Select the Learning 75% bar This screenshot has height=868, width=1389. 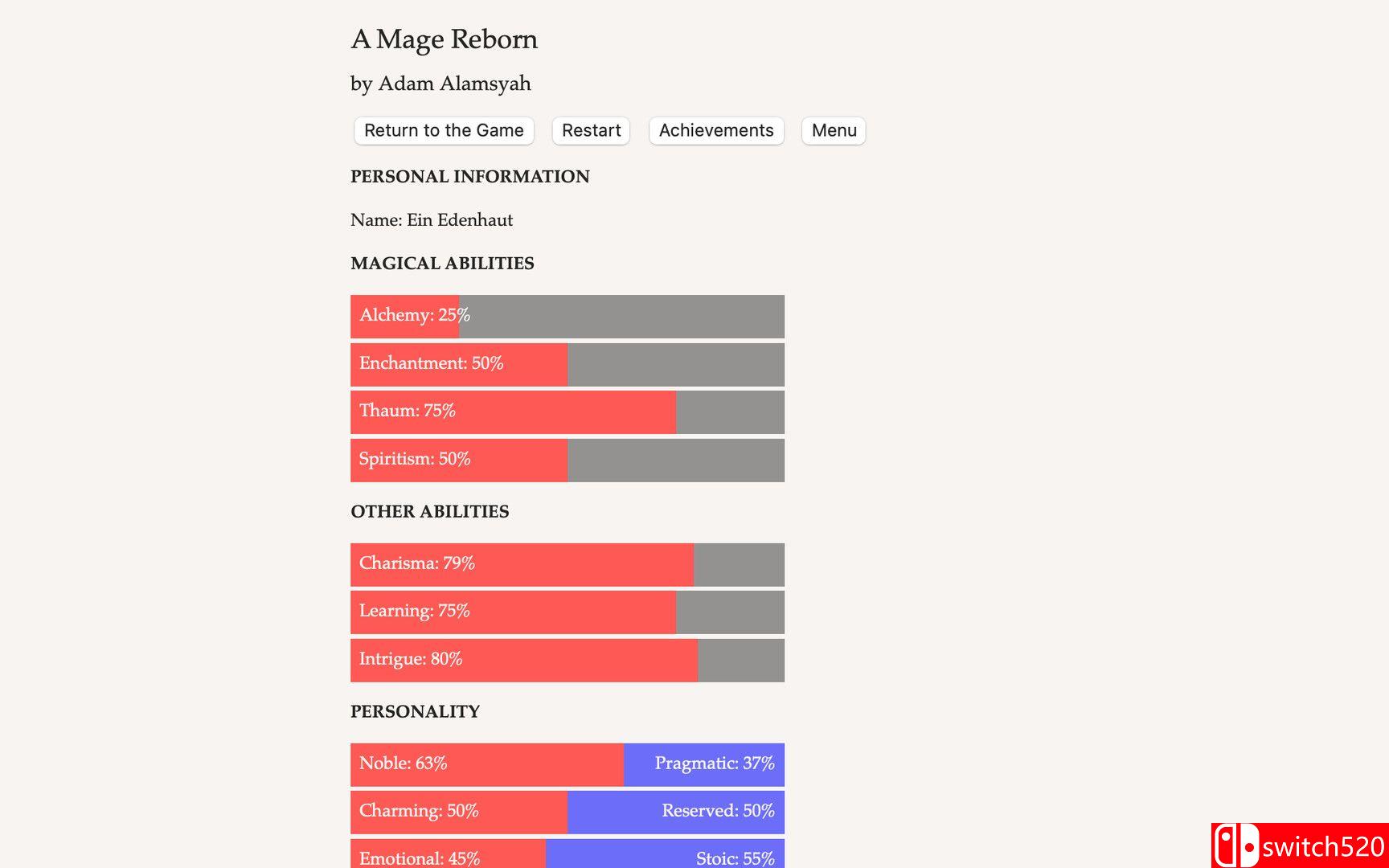tap(567, 612)
